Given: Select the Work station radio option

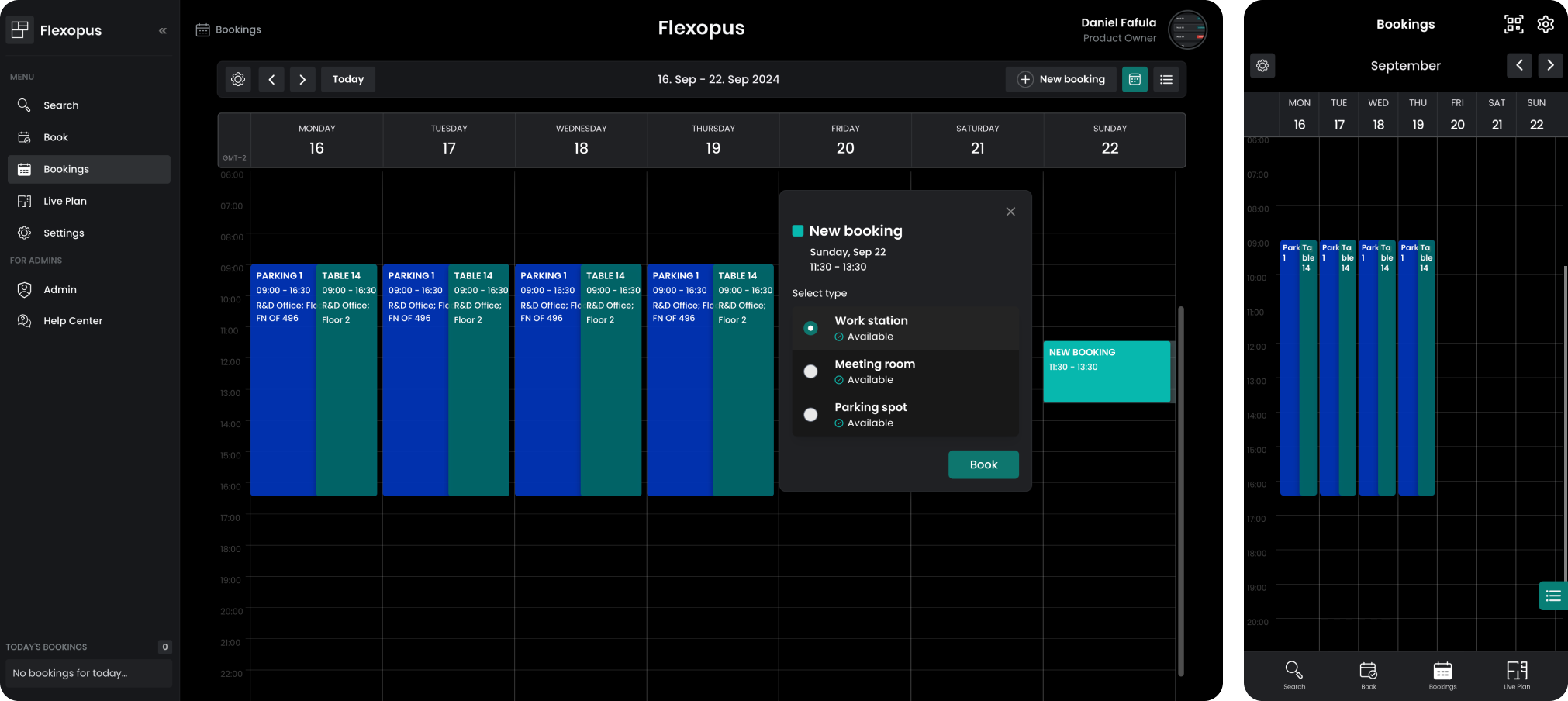Looking at the screenshot, I should coord(810,328).
